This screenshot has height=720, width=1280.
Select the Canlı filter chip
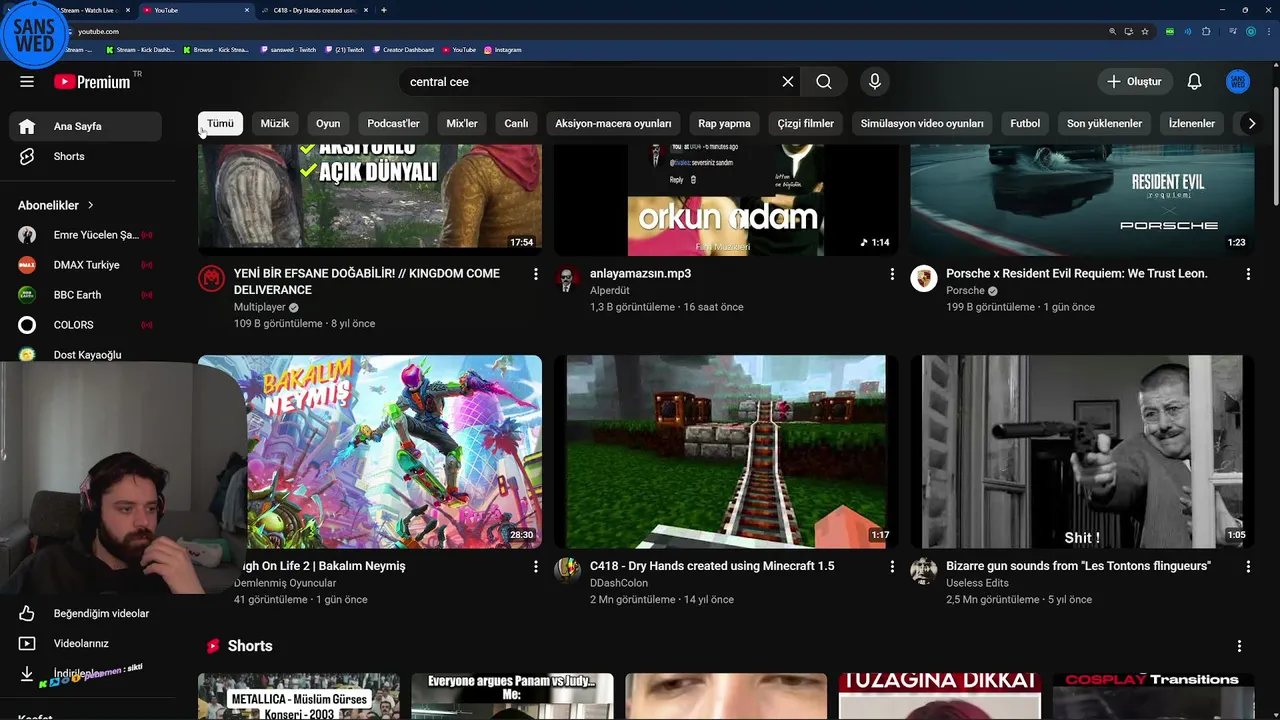pos(516,123)
